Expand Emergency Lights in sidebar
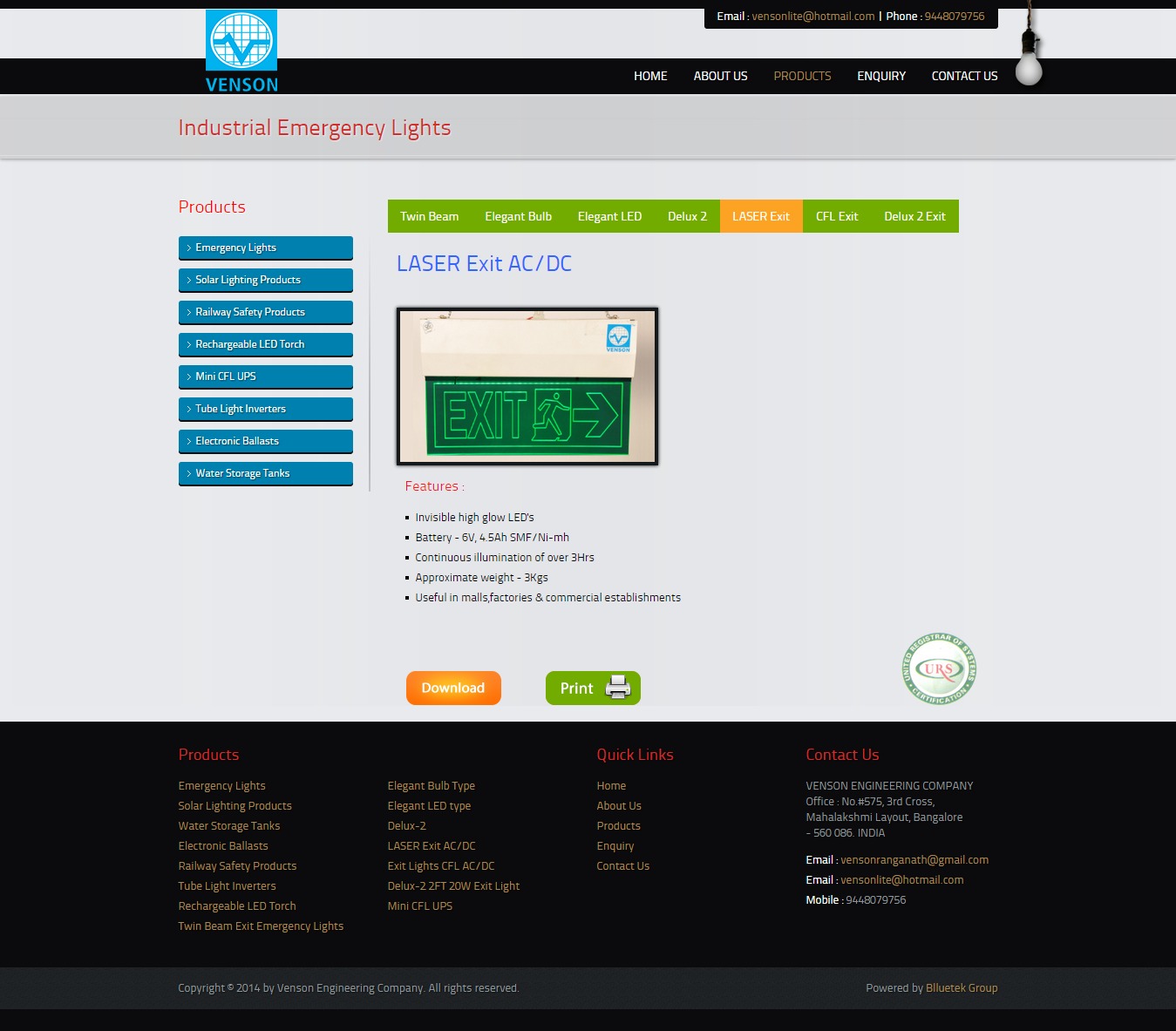1176x1031 pixels. pyautogui.click(x=265, y=248)
